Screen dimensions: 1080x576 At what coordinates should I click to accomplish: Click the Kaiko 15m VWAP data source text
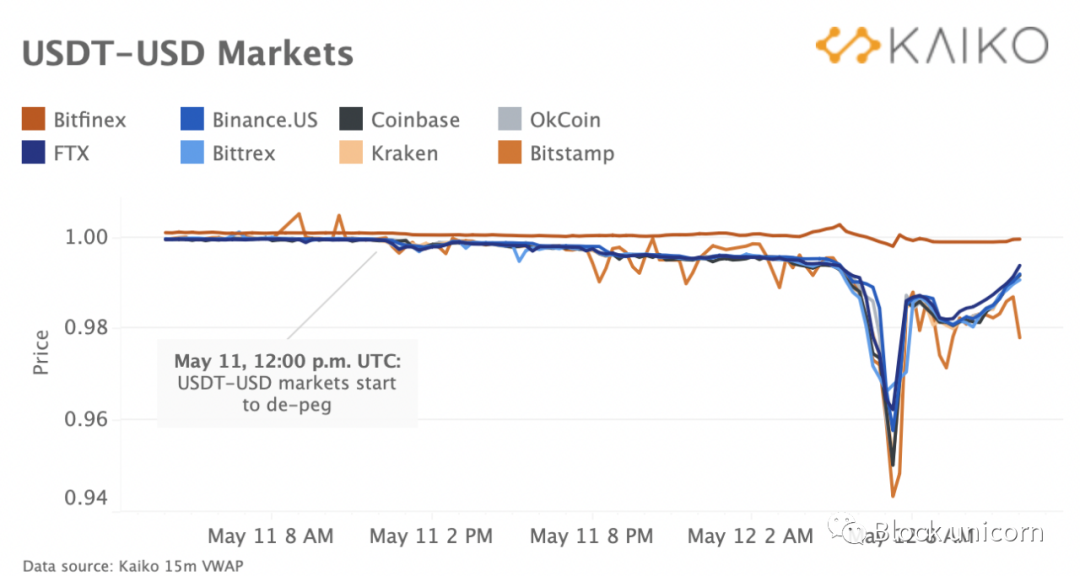click(x=133, y=565)
